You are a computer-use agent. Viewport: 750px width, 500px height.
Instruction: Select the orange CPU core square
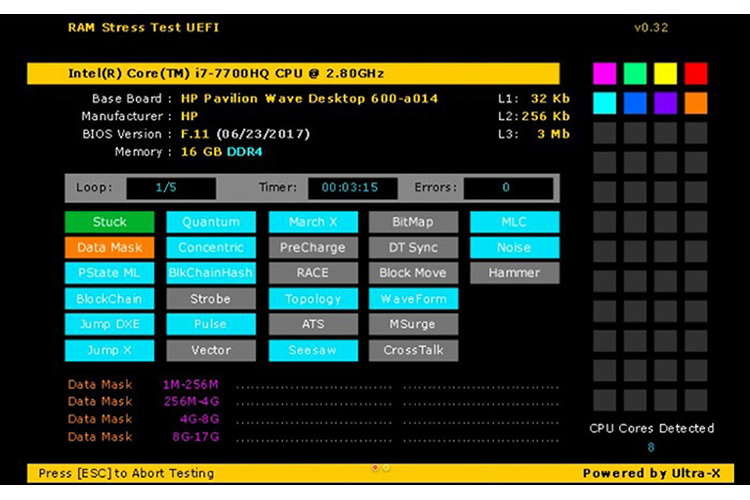coord(696,103)
